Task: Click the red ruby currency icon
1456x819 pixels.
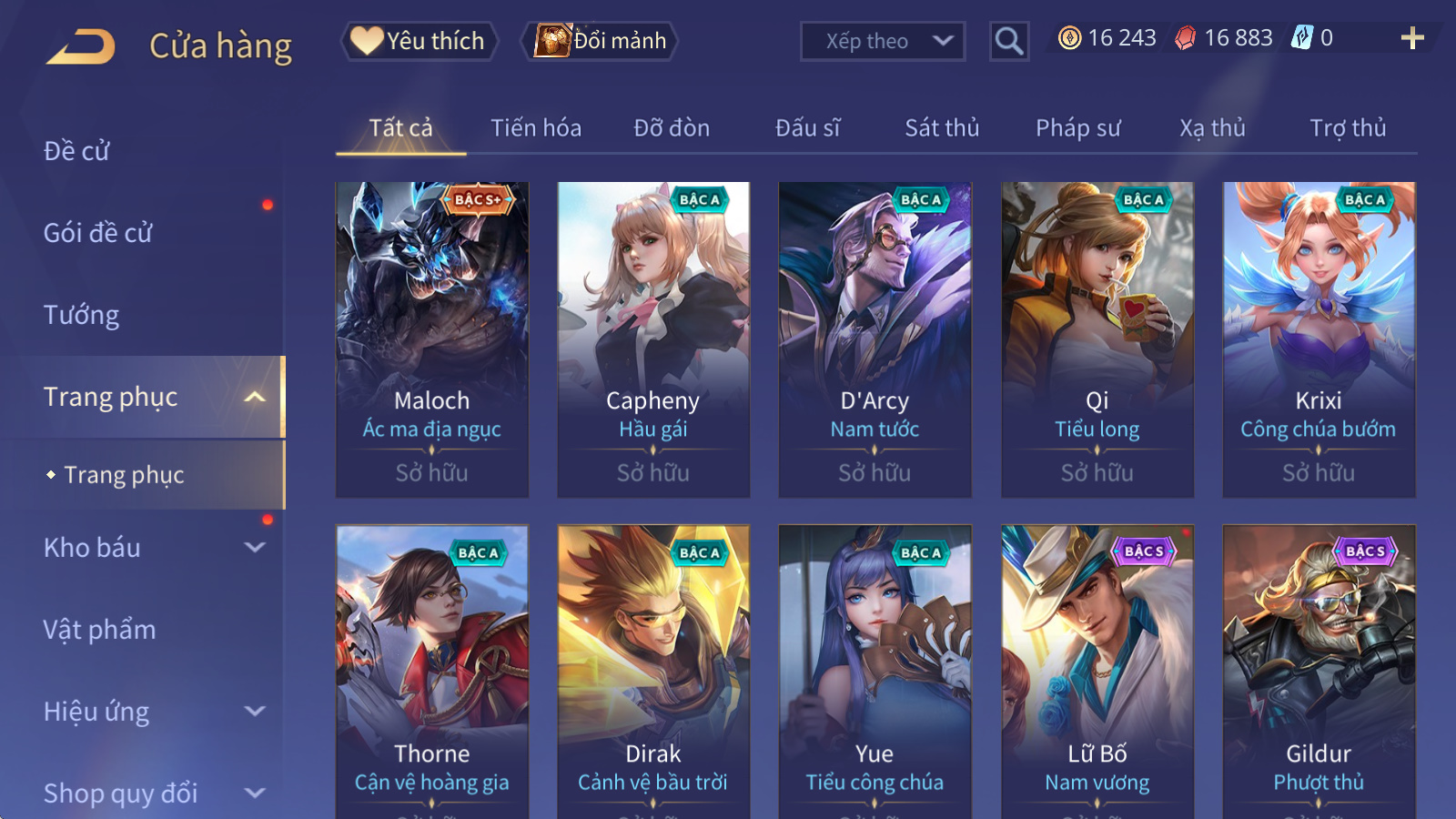Action: 1185,38
